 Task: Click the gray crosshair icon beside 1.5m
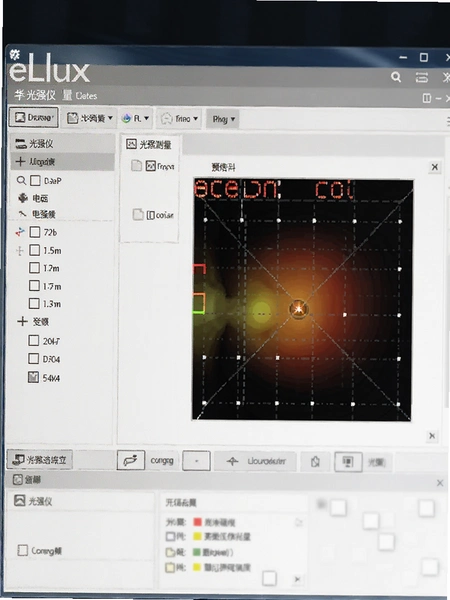pyautogui.click(x=20, y=251)
